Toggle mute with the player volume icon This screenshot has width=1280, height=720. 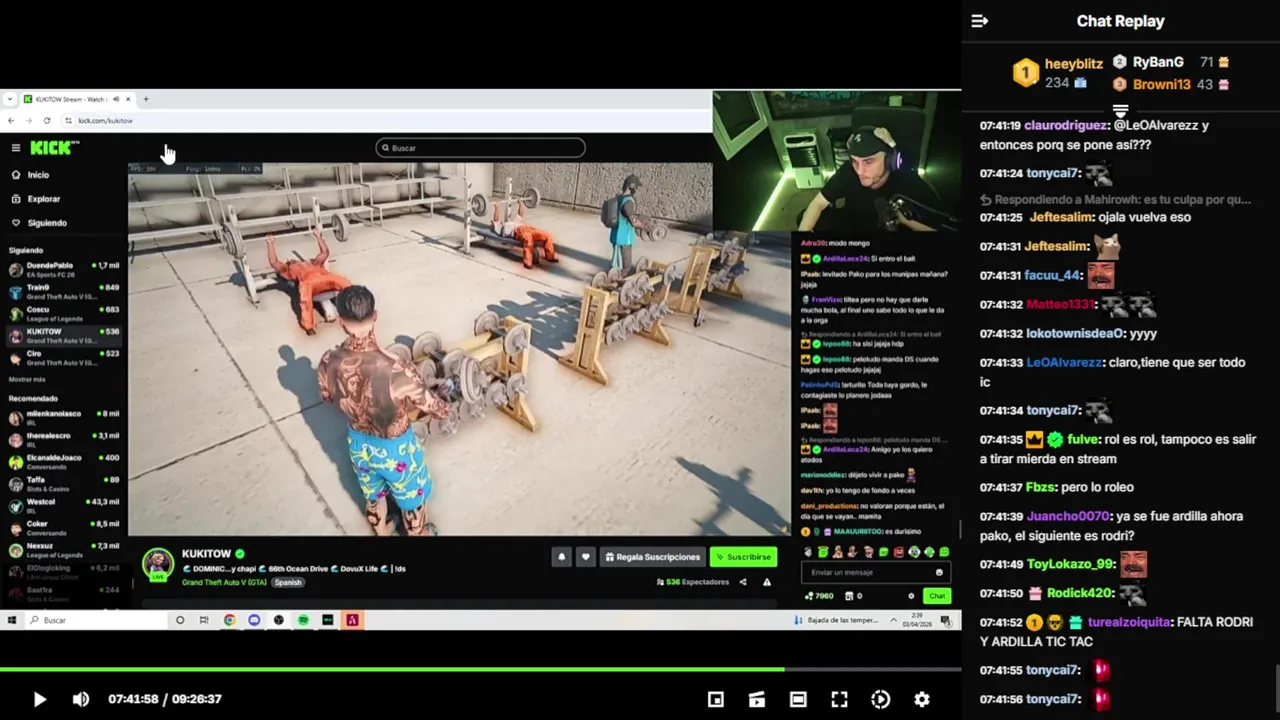[x=81, y=699]
